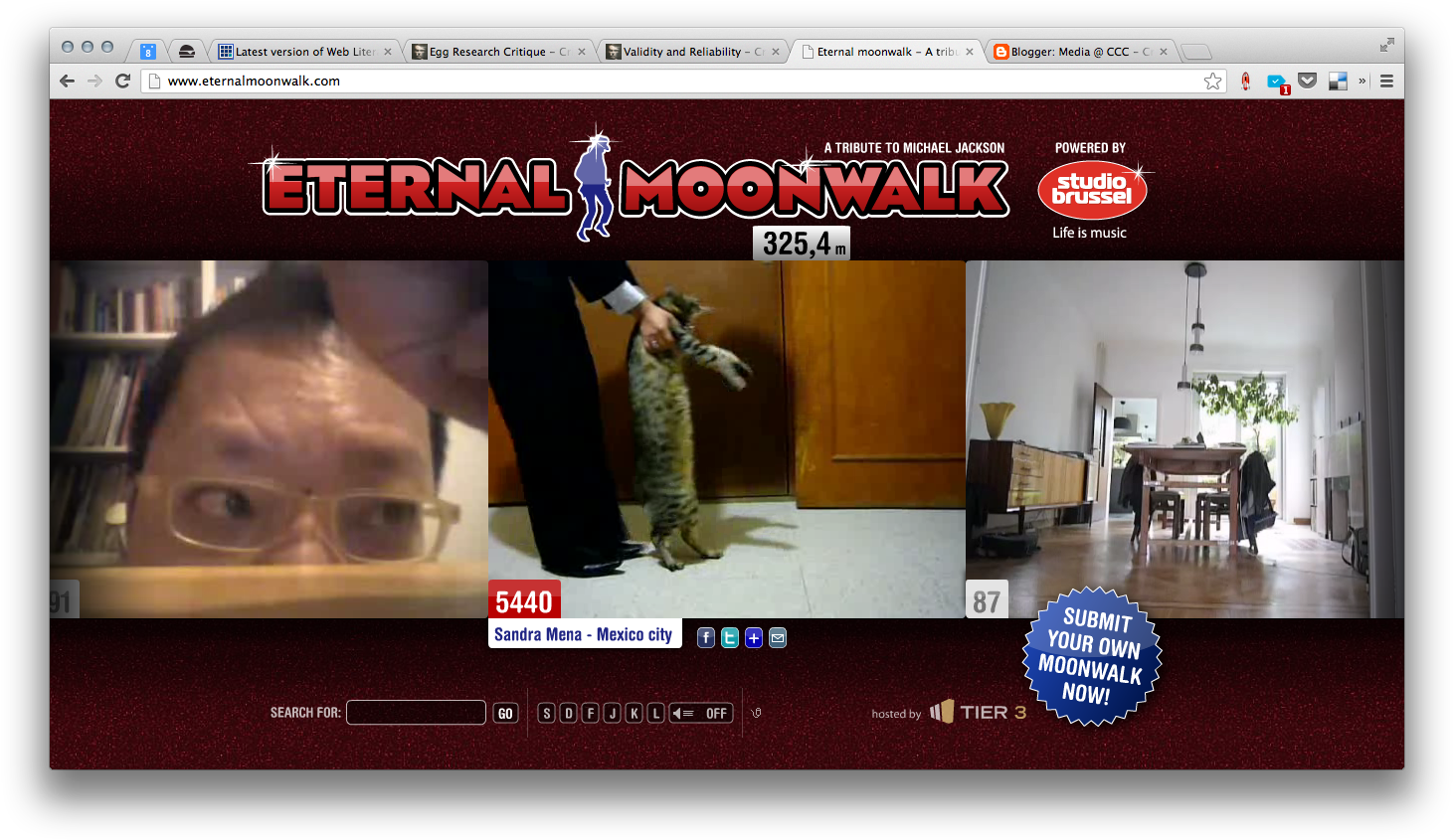Select the empty room video thumbnail 87
This screenshot has width=1453, height=840.
pos(1183,437)
